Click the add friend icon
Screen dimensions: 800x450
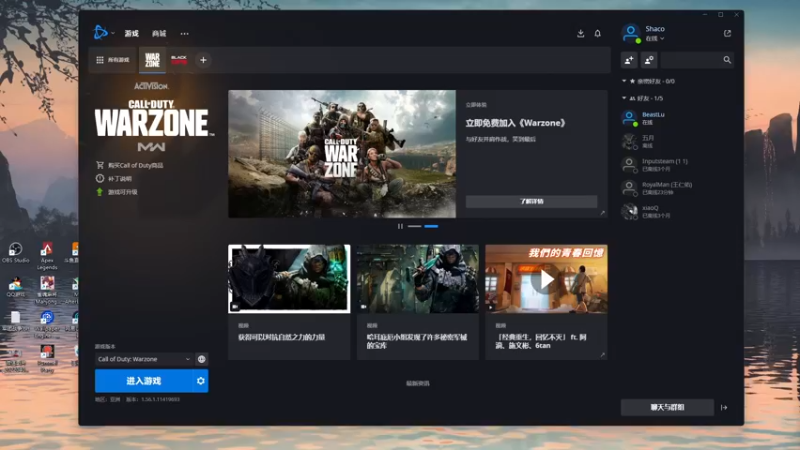click(629, 60)
